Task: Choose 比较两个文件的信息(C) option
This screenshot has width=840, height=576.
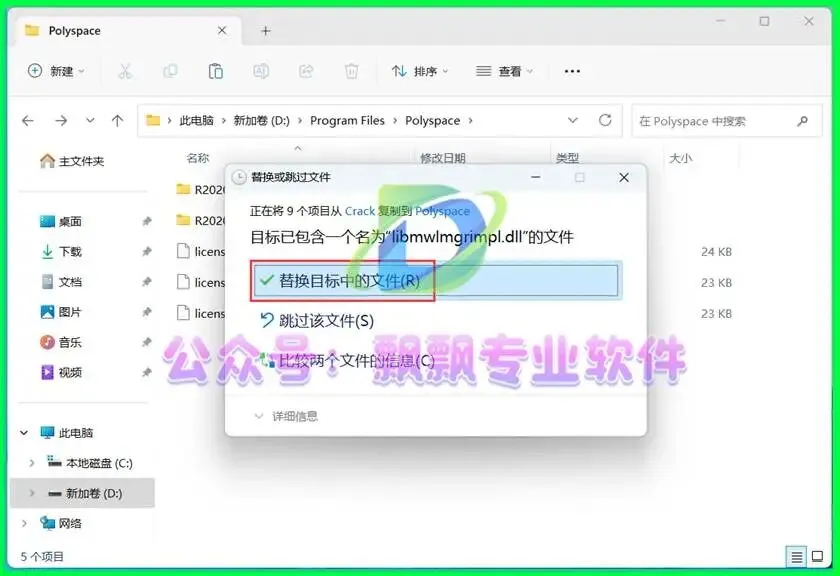Action: [347, 361]
